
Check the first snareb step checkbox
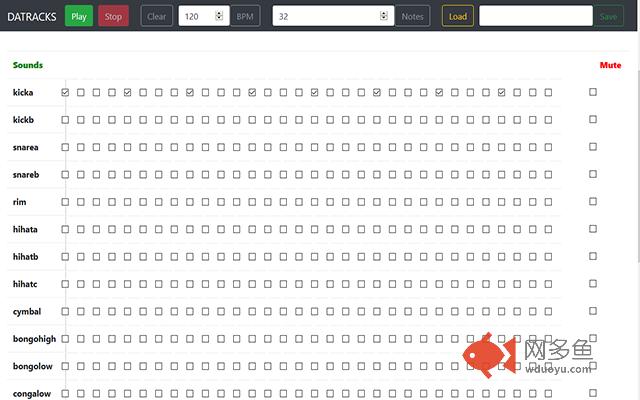point(65,175)
